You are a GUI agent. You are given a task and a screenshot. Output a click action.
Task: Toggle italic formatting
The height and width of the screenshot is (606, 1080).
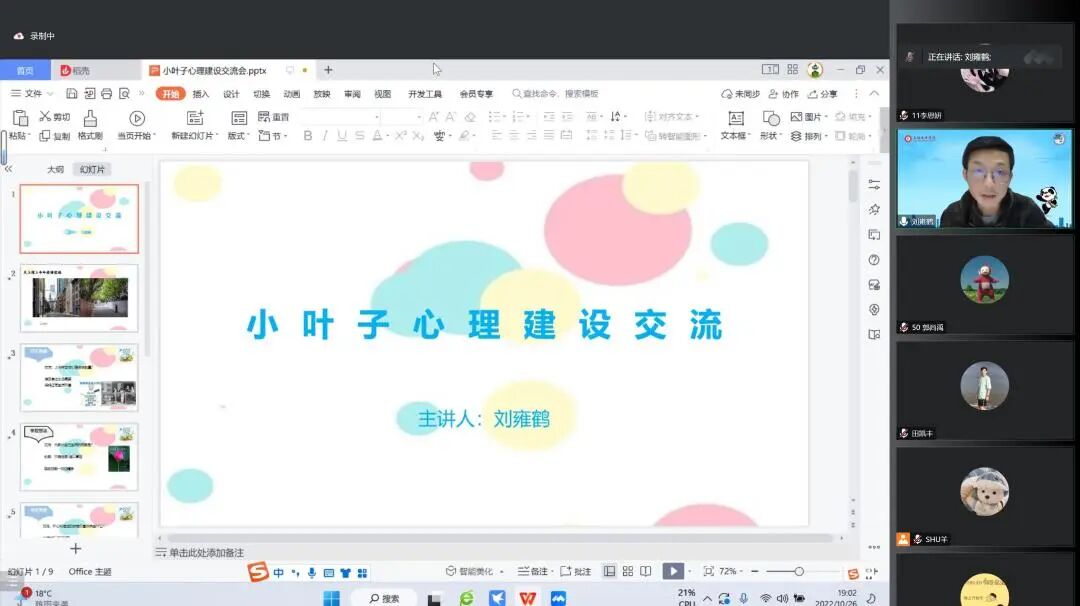325,135
